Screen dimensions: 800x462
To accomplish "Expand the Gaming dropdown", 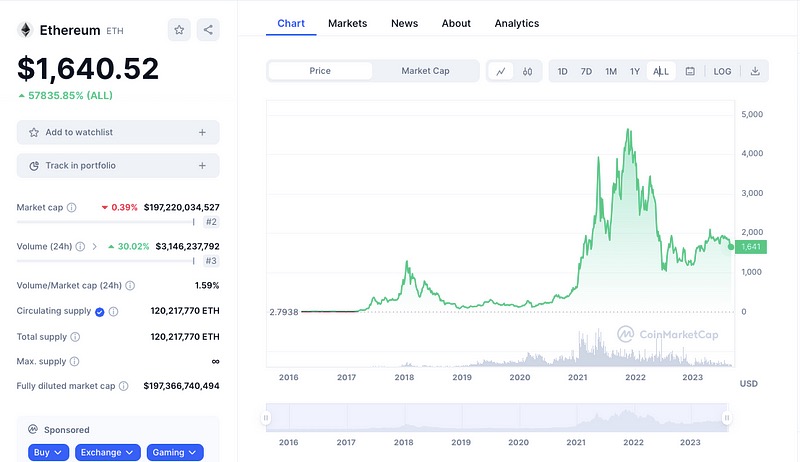I will coord(175,452).
